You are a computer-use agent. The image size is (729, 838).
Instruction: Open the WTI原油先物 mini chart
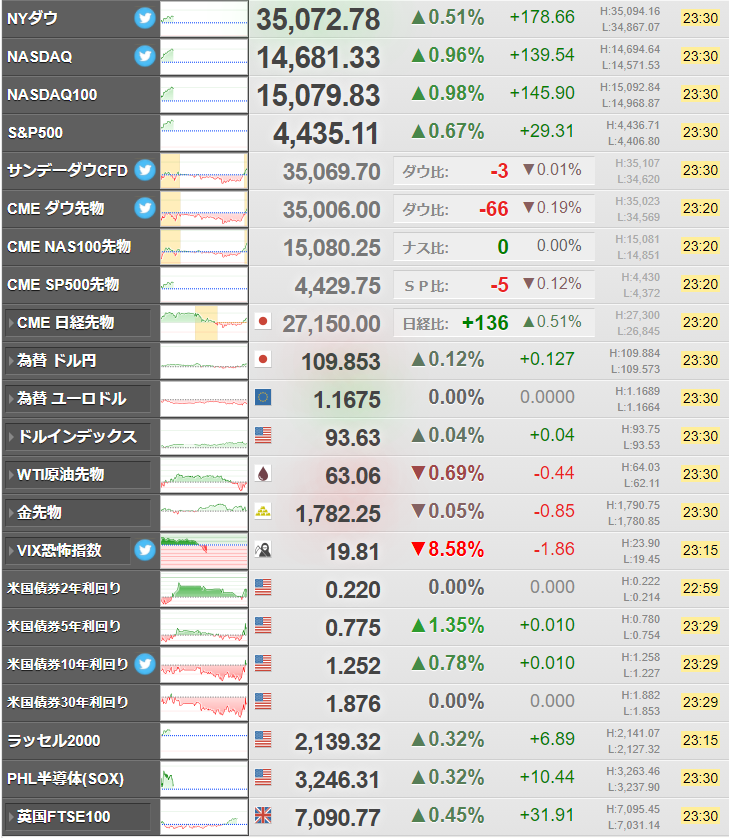[x=204, y=475]
